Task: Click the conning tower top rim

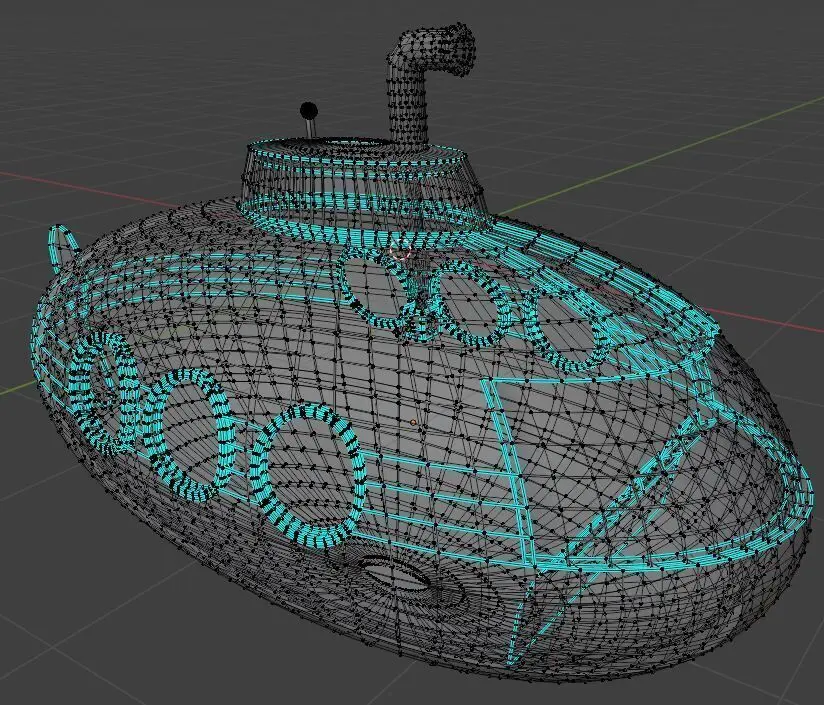Action: [356, 150]
